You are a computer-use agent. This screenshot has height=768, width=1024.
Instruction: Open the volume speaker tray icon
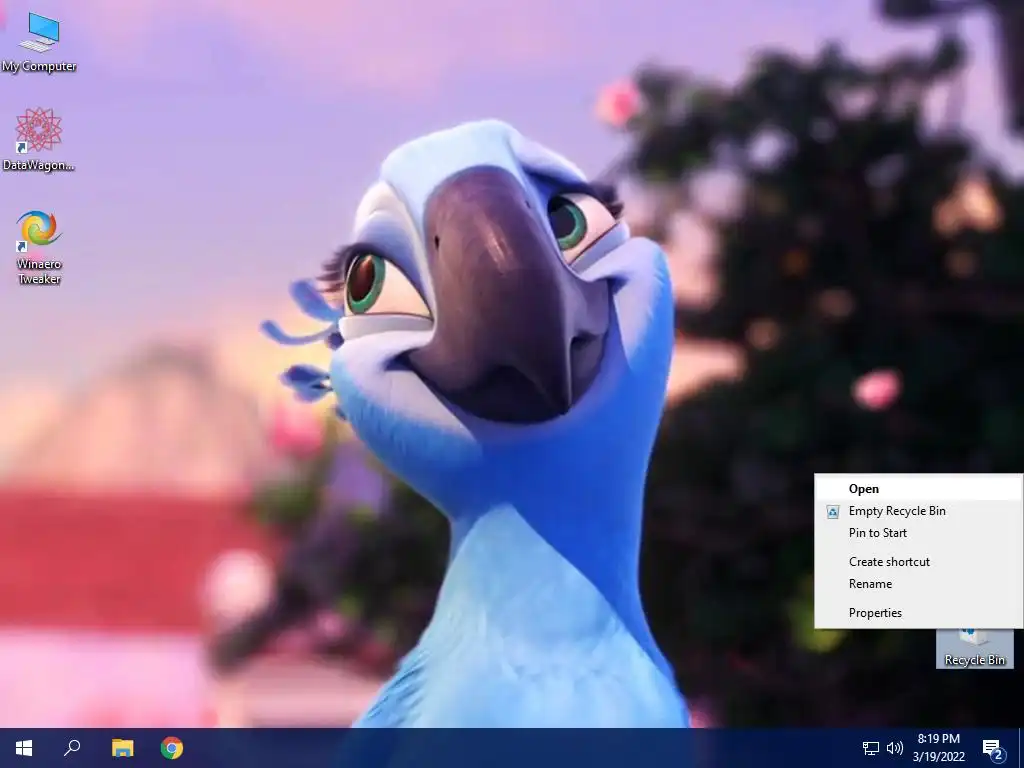coord(895,748)
